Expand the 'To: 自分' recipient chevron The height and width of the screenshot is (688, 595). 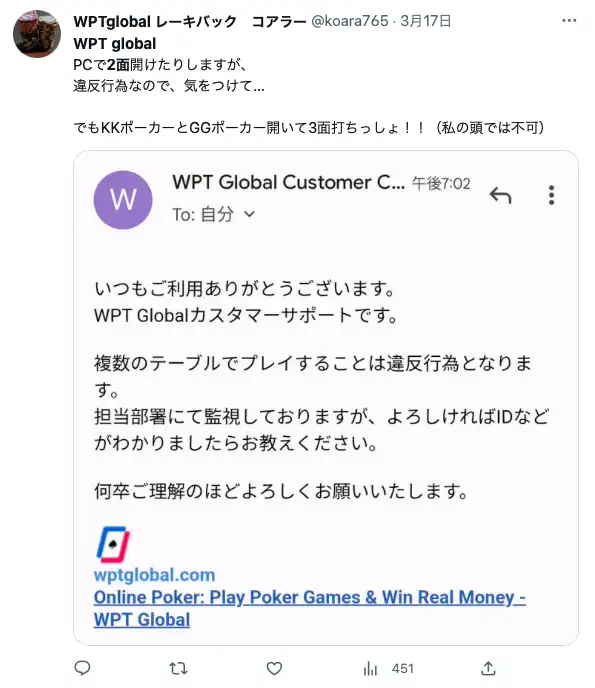click(x=249, y=214)
